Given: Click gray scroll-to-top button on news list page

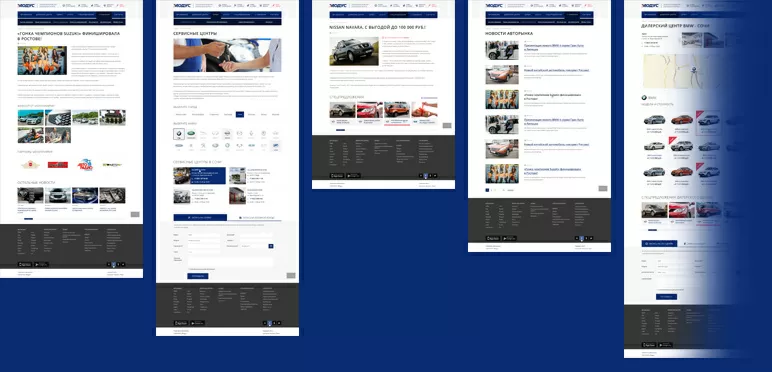Looking at the screenshot, I should pos(603,188).
